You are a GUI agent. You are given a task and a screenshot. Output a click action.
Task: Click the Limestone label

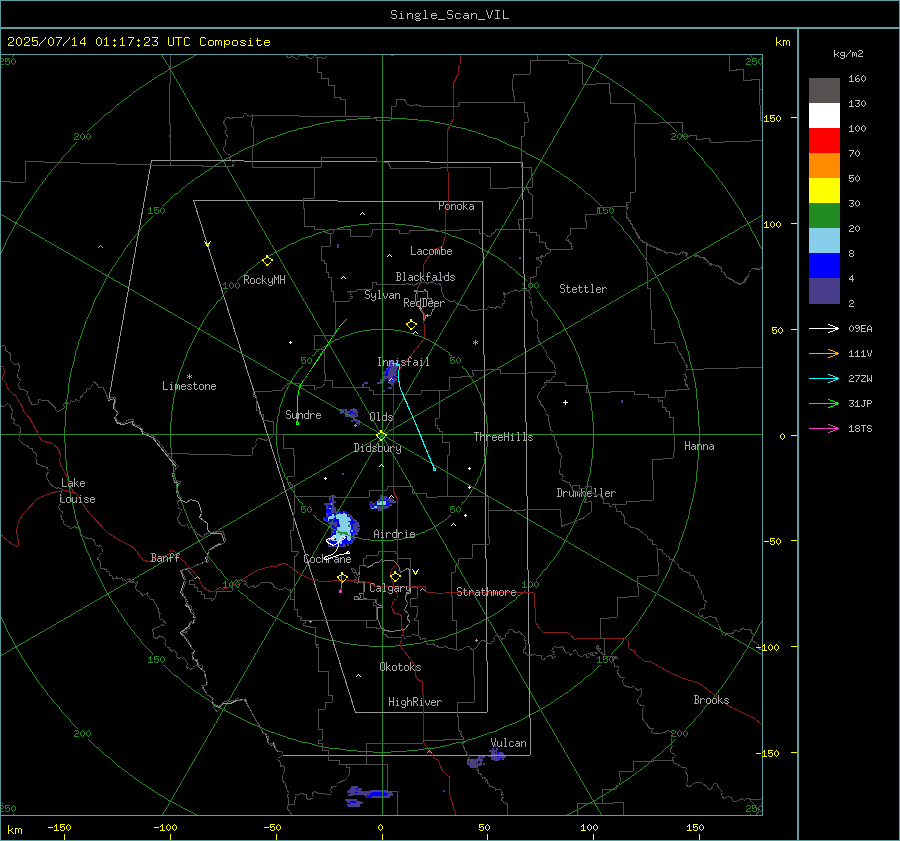[189, 386]
